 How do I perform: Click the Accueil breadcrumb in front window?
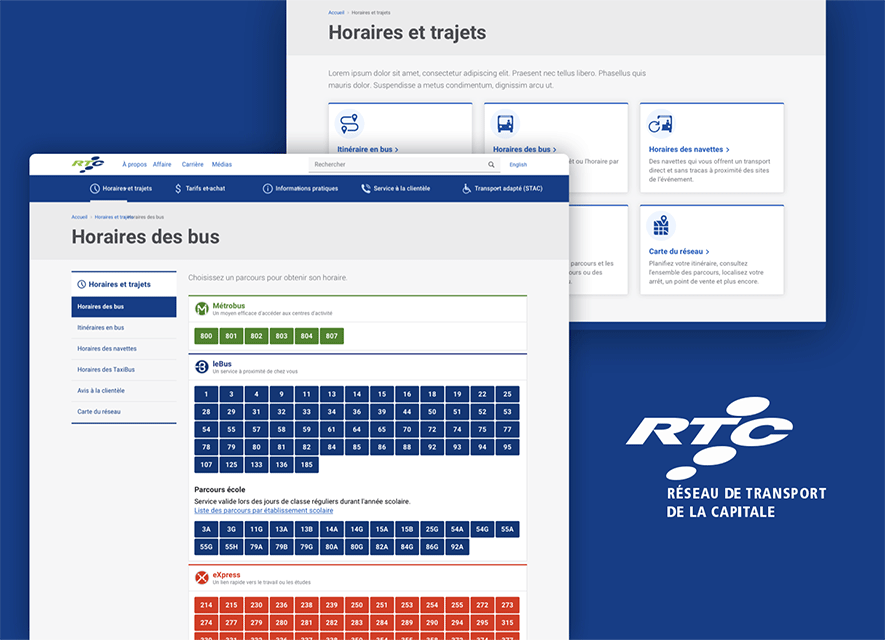point(79,217)
